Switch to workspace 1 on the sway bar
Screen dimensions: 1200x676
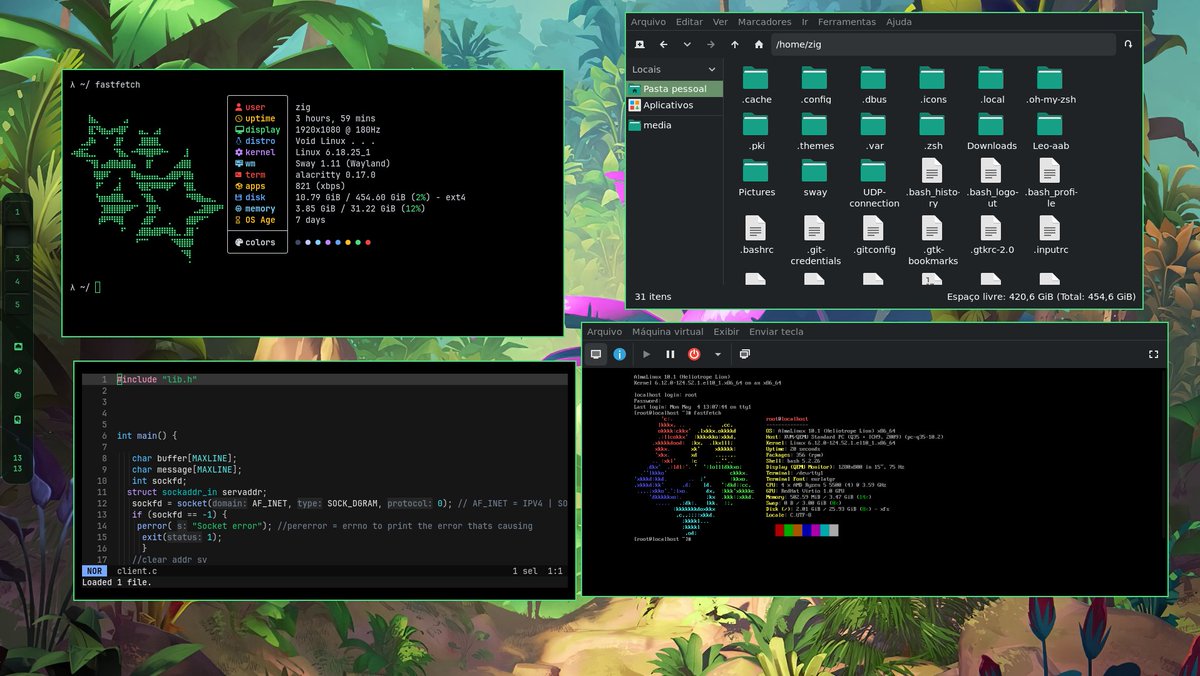[x=17, y=212]
